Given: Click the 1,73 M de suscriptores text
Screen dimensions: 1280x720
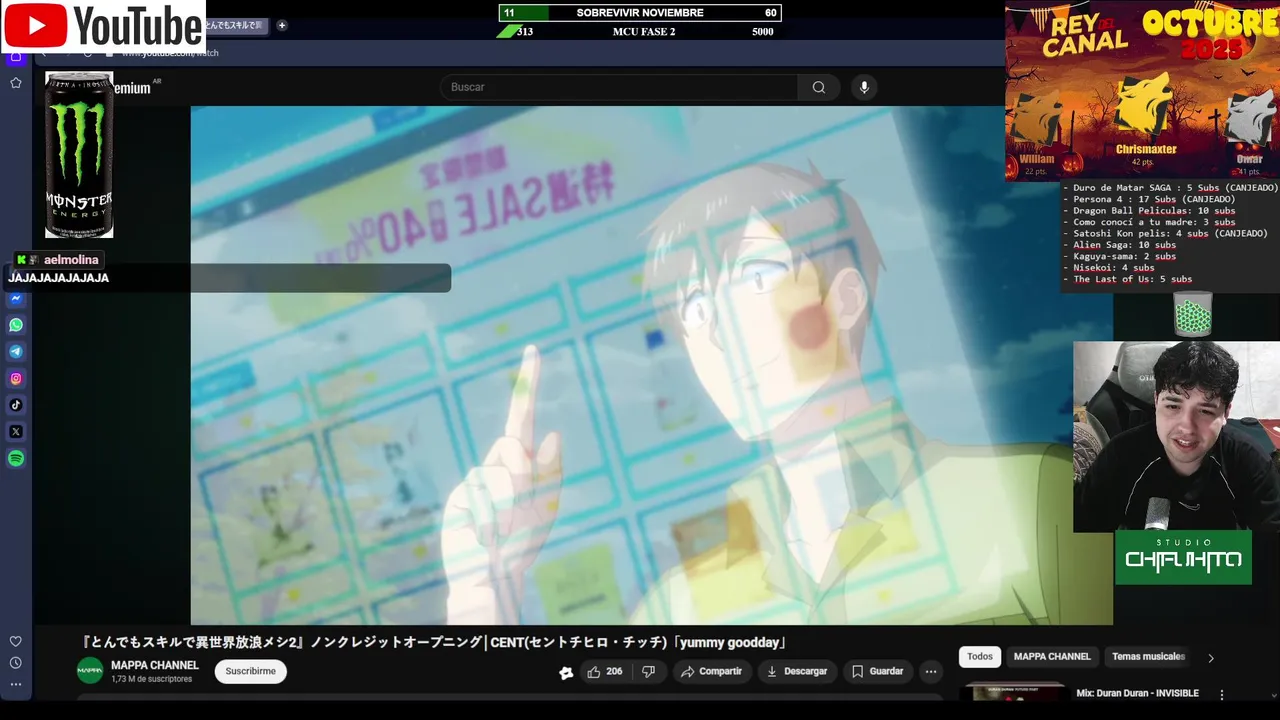Looking at the screenshot, I should [x=151, y=679].
